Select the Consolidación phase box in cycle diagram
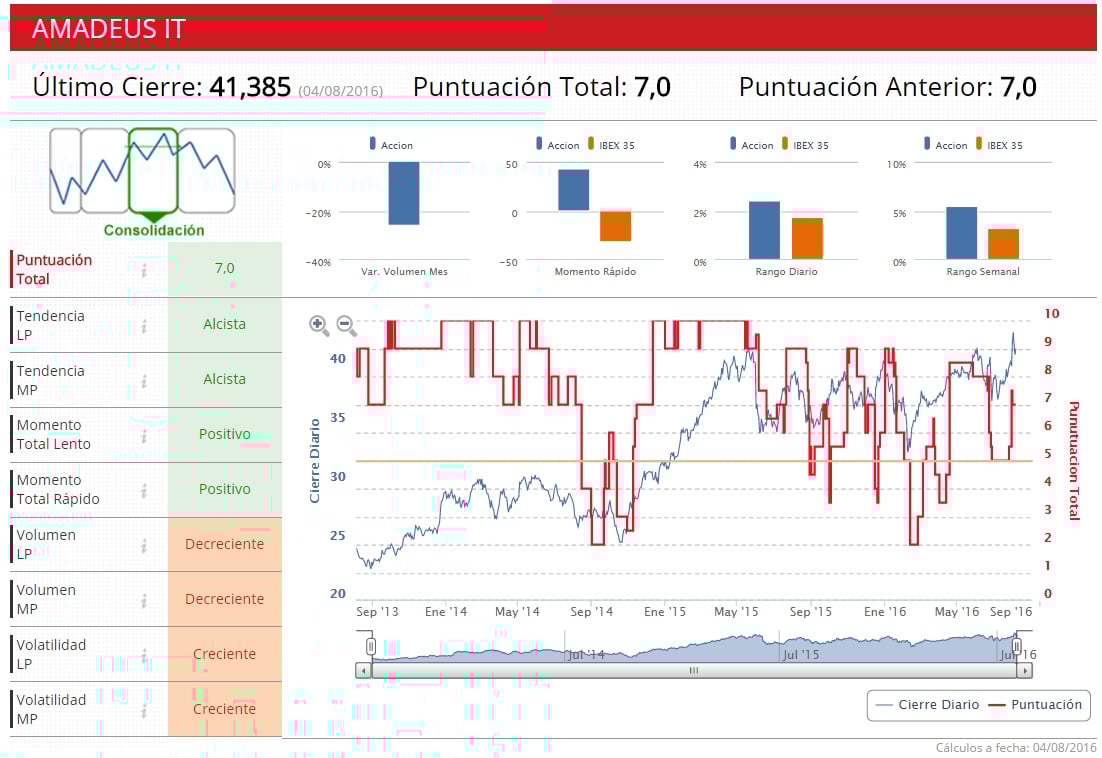 [x=153, y=171]
